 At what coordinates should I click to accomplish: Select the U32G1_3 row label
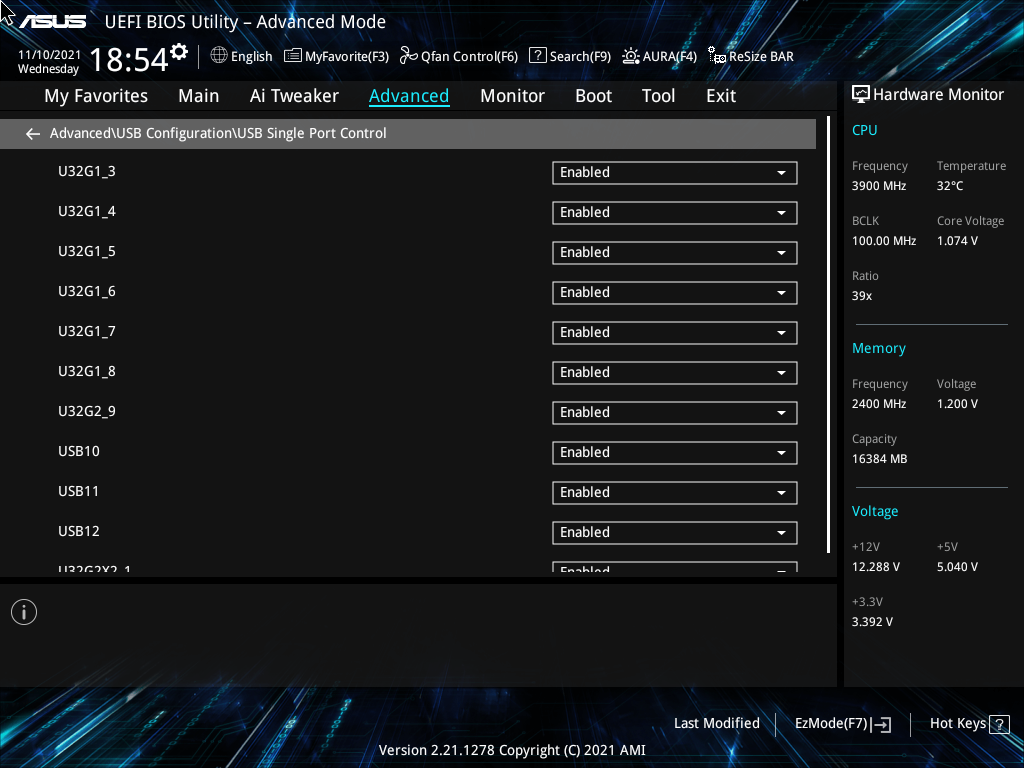pos(87,172)
